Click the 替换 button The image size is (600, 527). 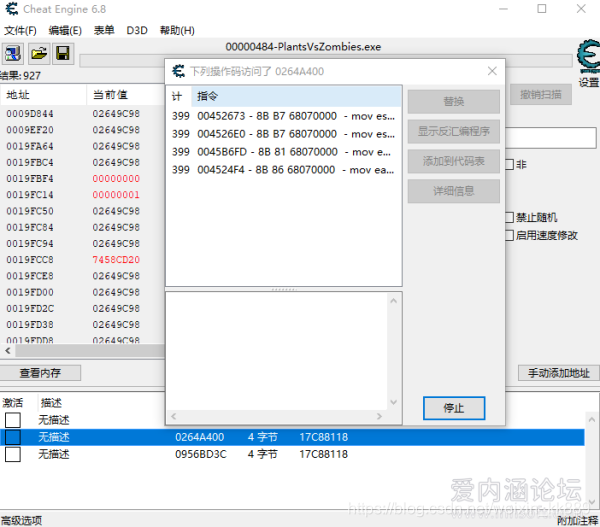[453, 101]
